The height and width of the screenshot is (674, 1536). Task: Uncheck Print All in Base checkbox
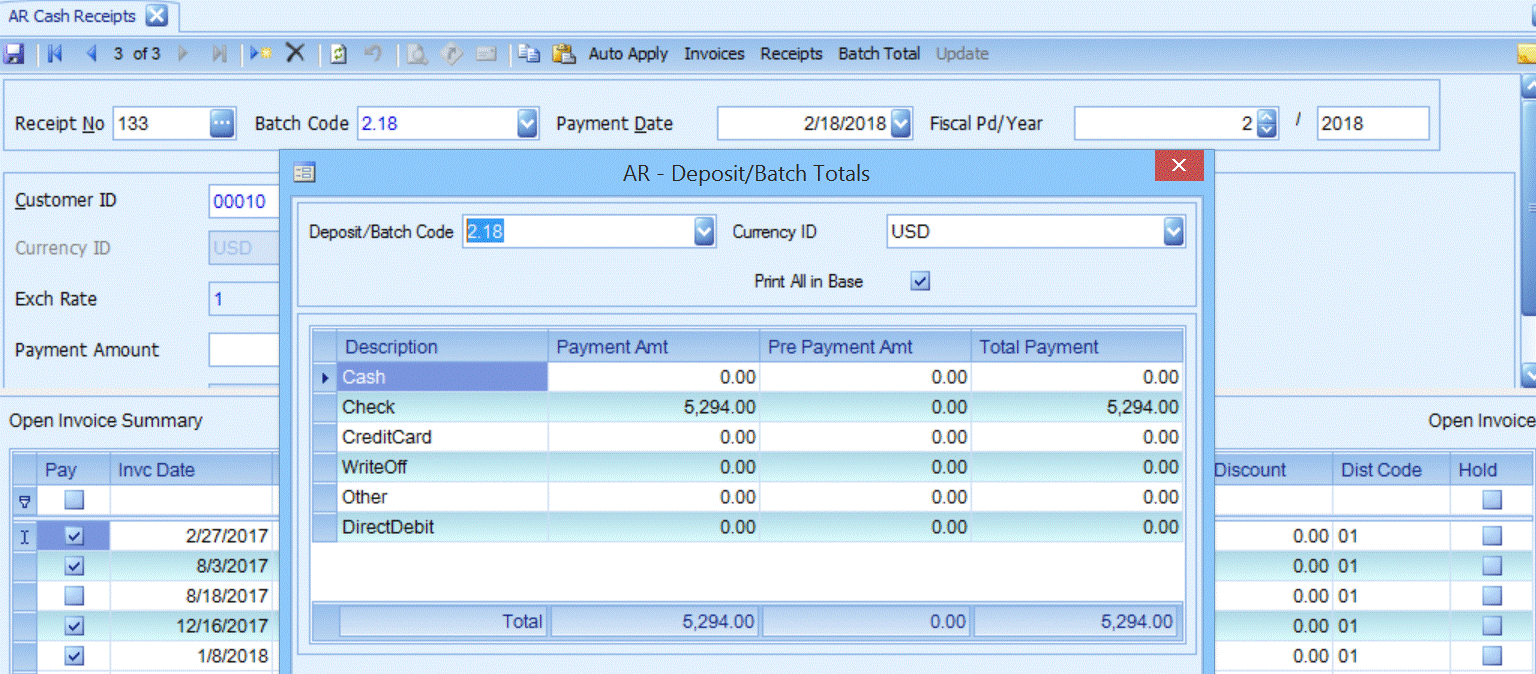[x=920, y=282]
